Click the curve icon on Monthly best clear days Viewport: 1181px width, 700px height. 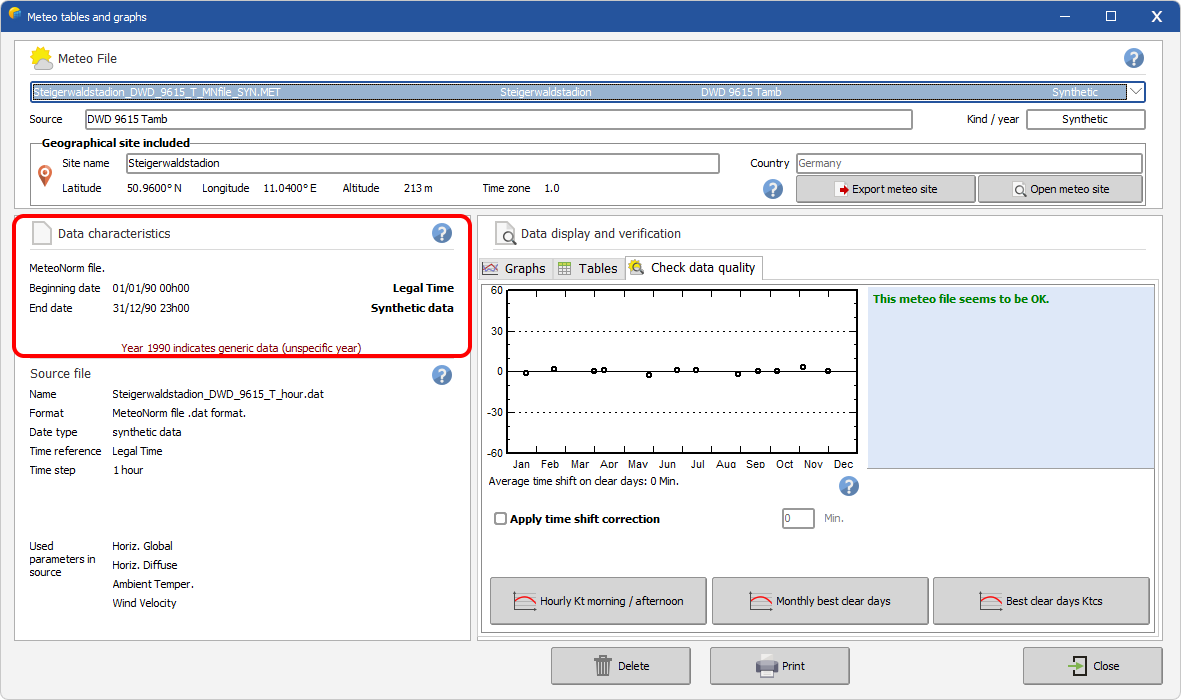(761, 601)
